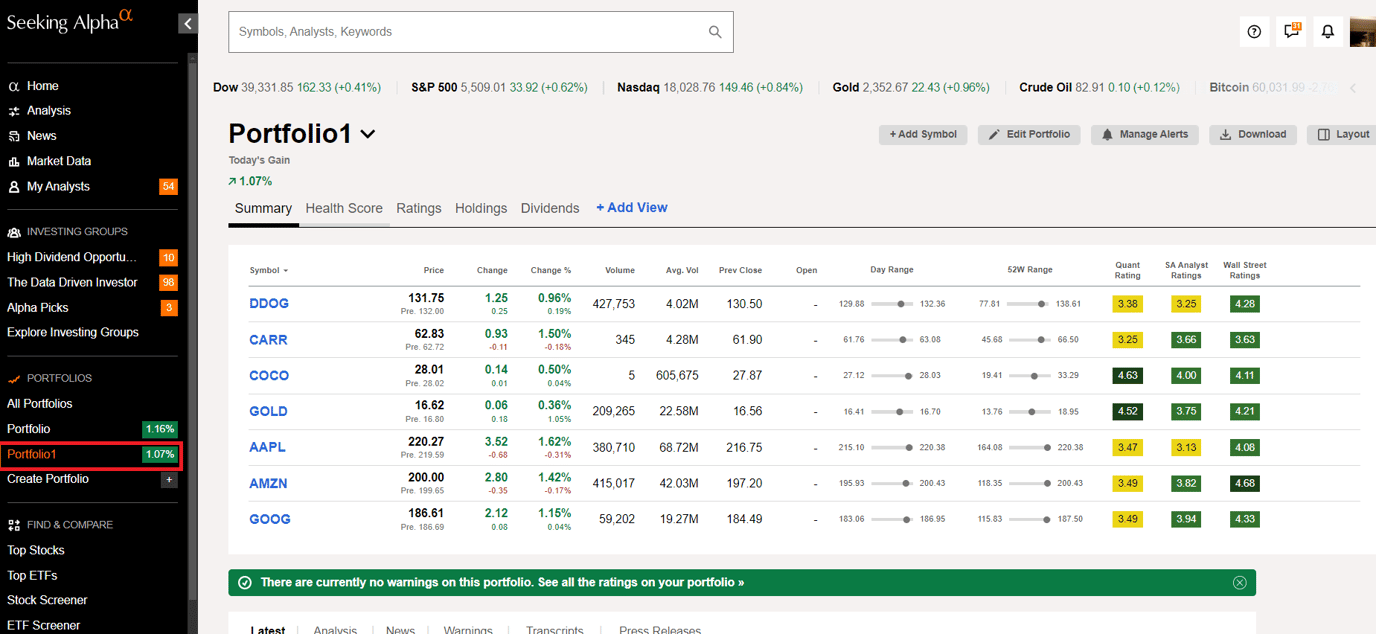Open the AAPL symbol link
The width and height of the screenshot is (1376, 634).
coord(267,447)
